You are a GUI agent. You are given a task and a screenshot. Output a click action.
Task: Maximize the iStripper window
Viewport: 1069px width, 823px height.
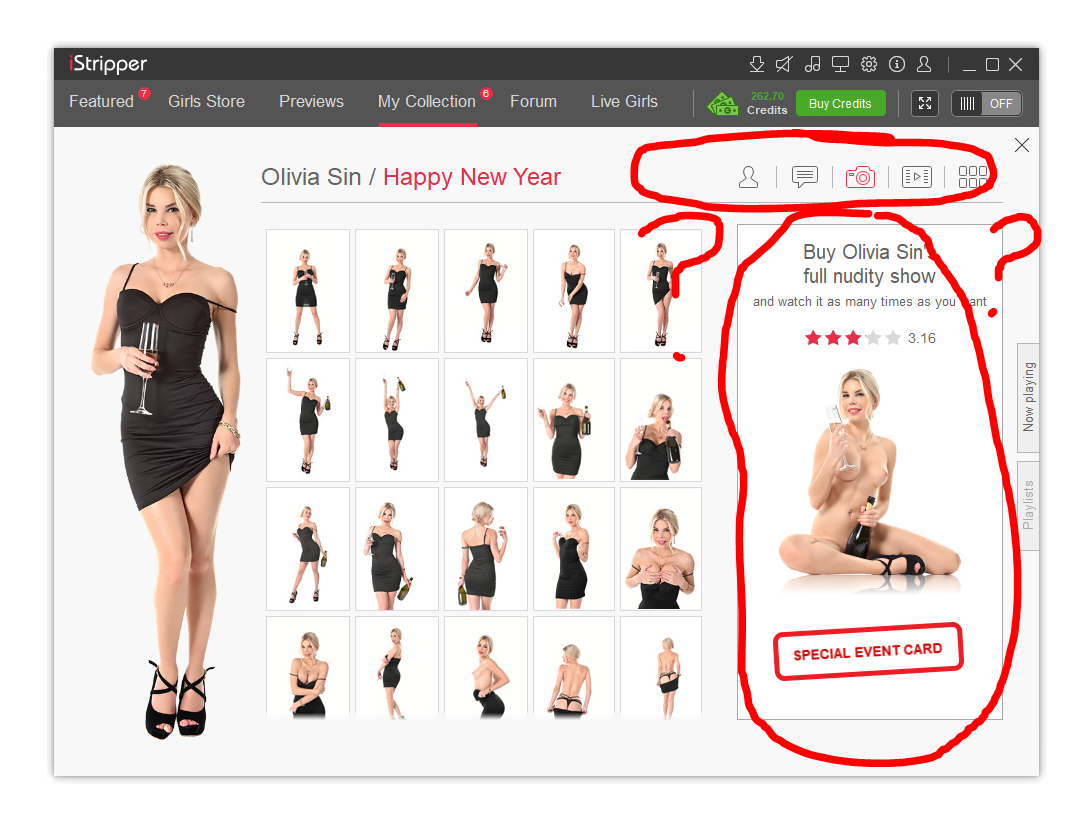(x=993, y=65)
